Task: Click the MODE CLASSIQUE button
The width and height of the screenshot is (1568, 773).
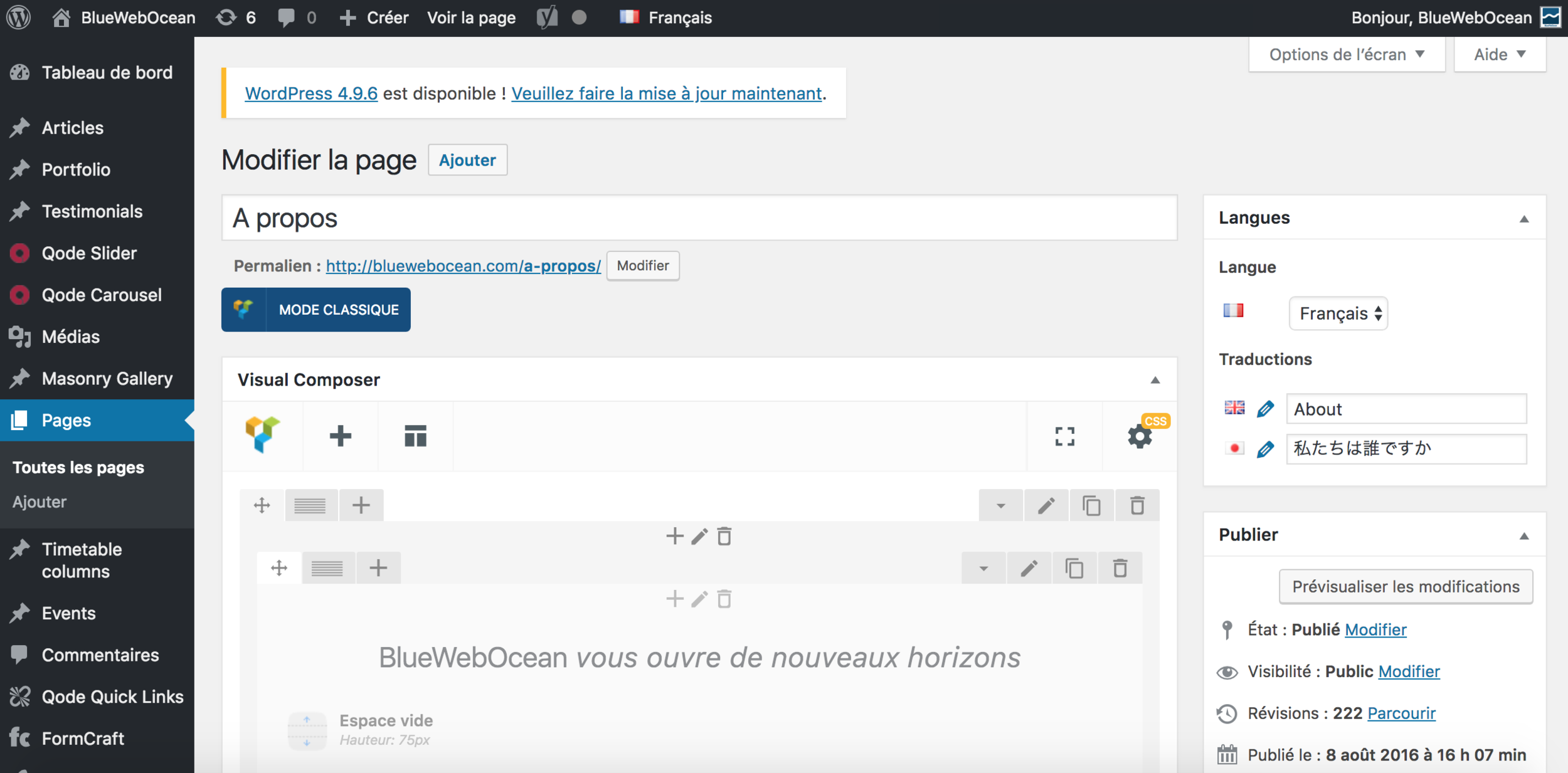Action: [316, 310]
